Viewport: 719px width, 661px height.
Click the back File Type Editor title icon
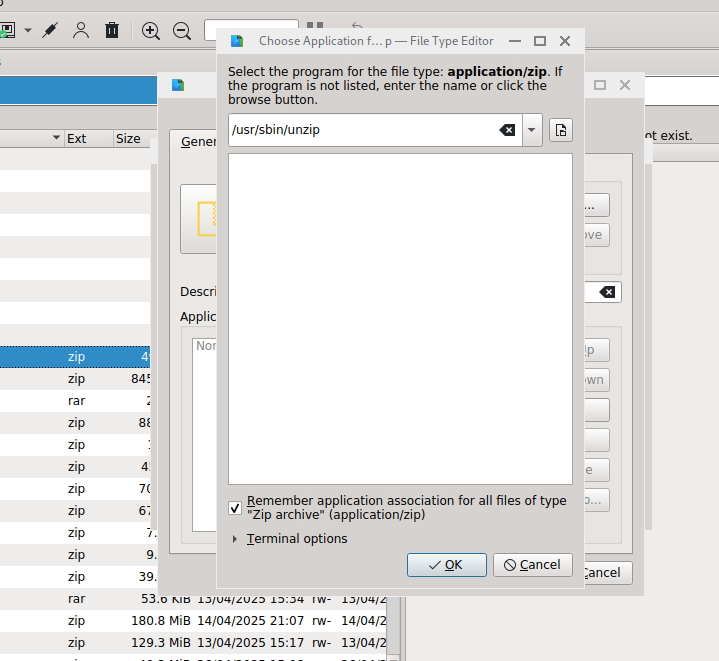click(178, 85)
